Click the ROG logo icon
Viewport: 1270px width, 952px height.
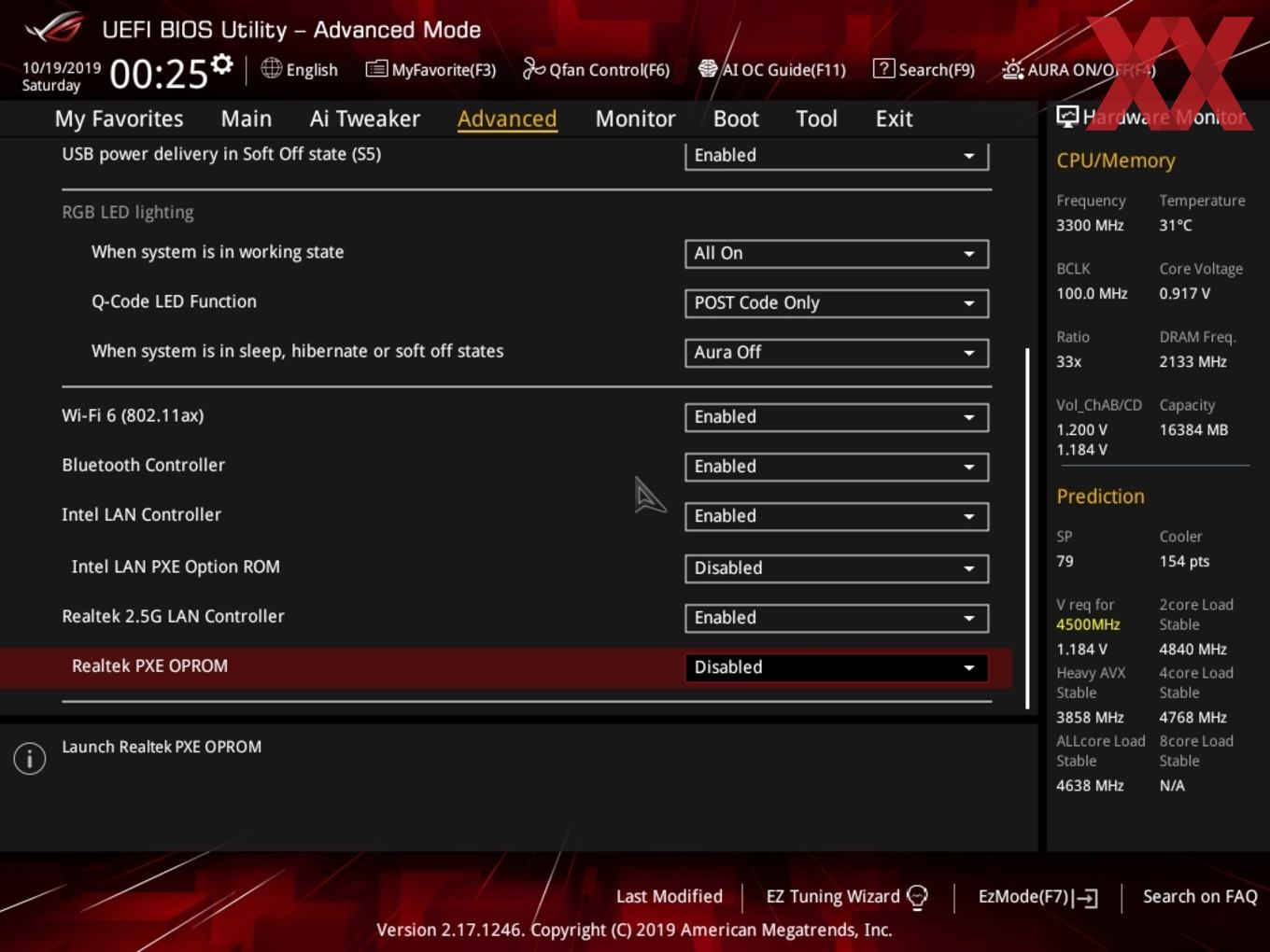[54, 28]
